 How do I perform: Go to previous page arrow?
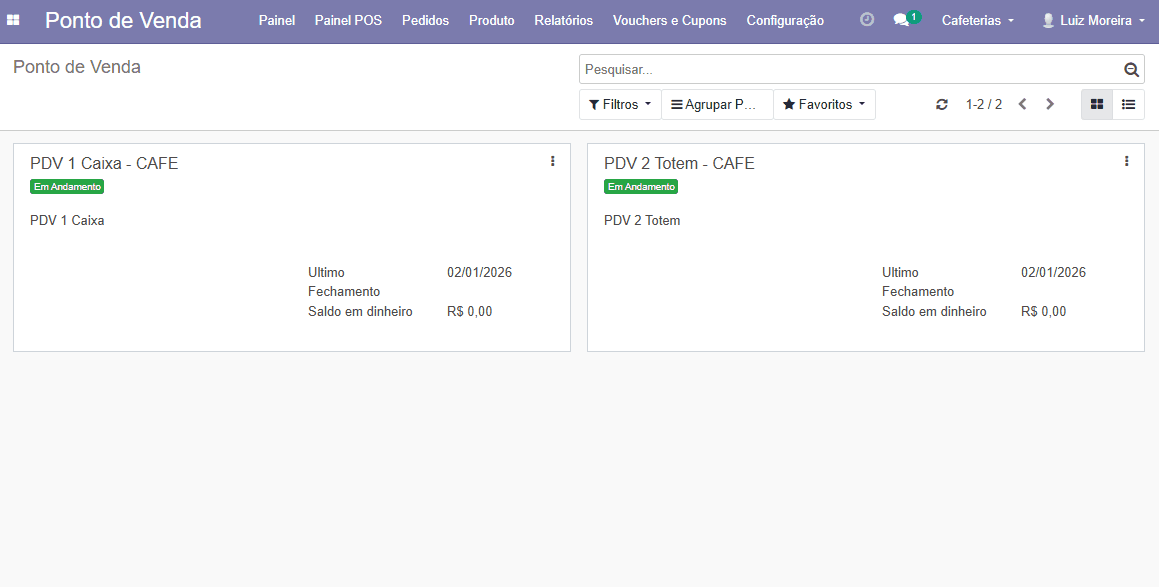(1022, 104)
